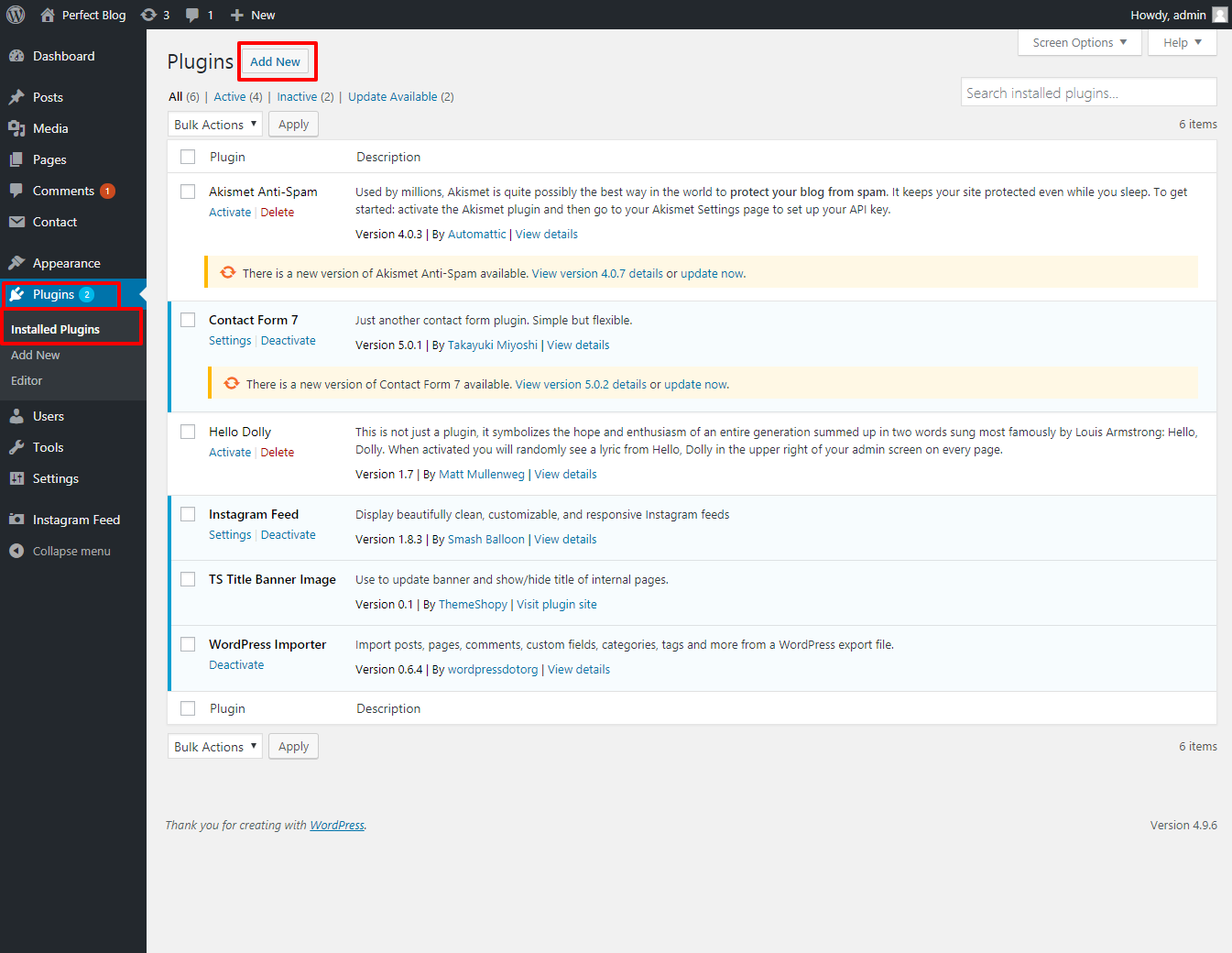Check the Akismet Anti-Spam plugin checkbox

tap(188, 192)
